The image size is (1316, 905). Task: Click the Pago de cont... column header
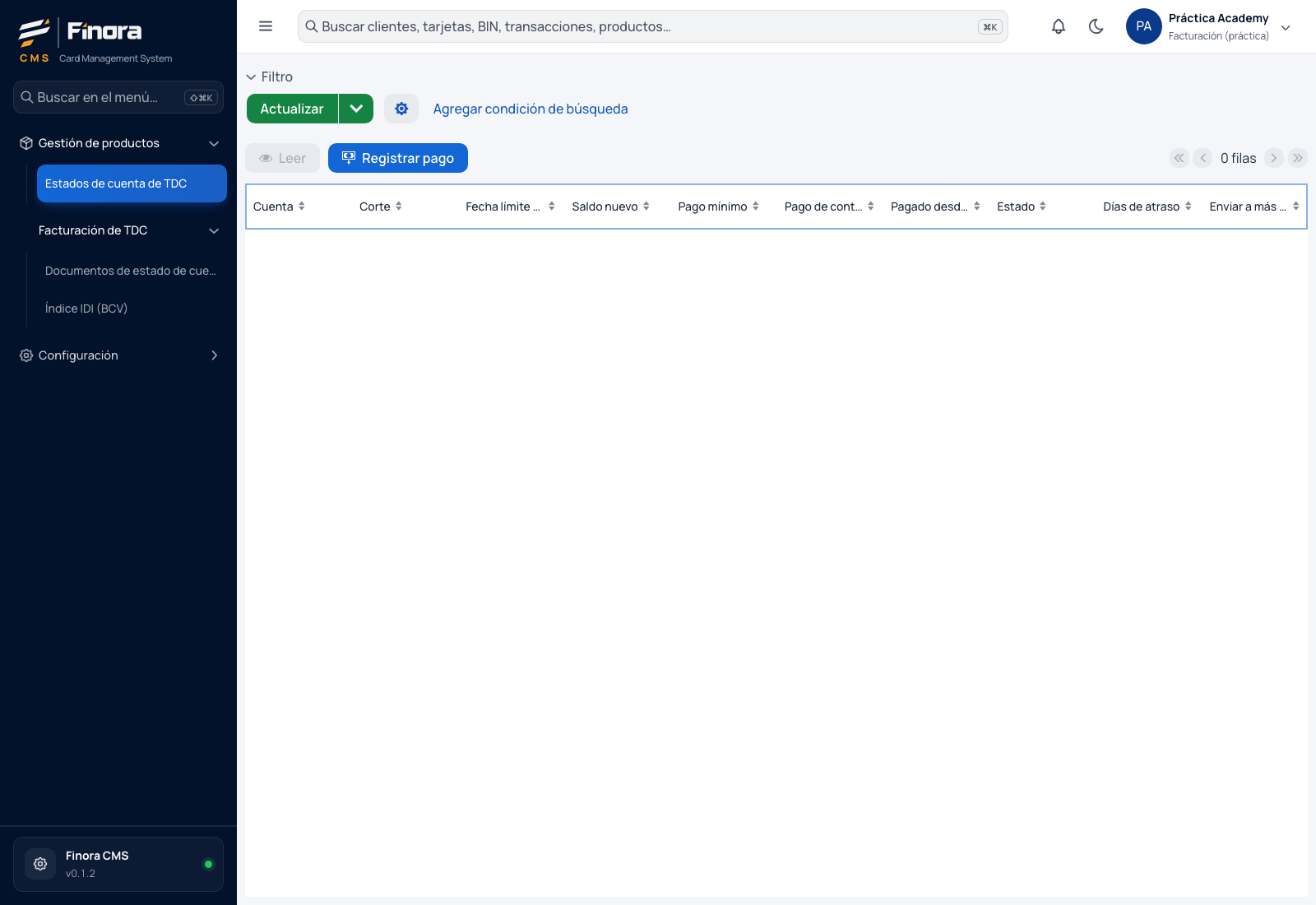point(830,207)
